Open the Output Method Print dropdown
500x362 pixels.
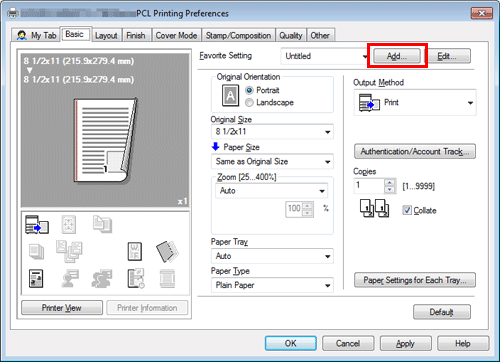(x=415, y=103)
